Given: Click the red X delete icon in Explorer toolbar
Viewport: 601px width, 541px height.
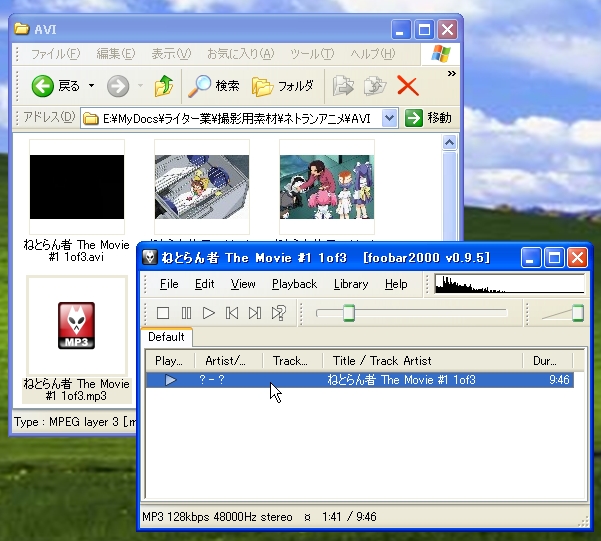Looking at the screenshot, I should point(407,85).
